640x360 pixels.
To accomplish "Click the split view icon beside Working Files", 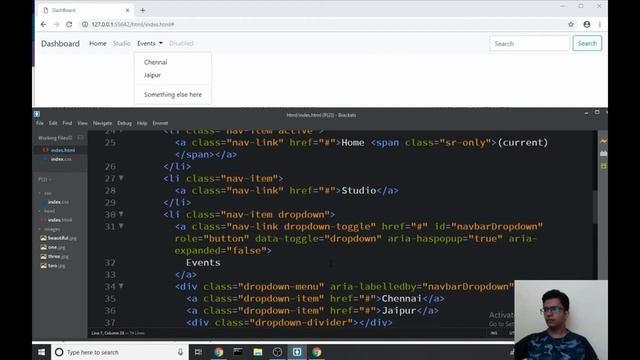I will (x=80, y=138).
